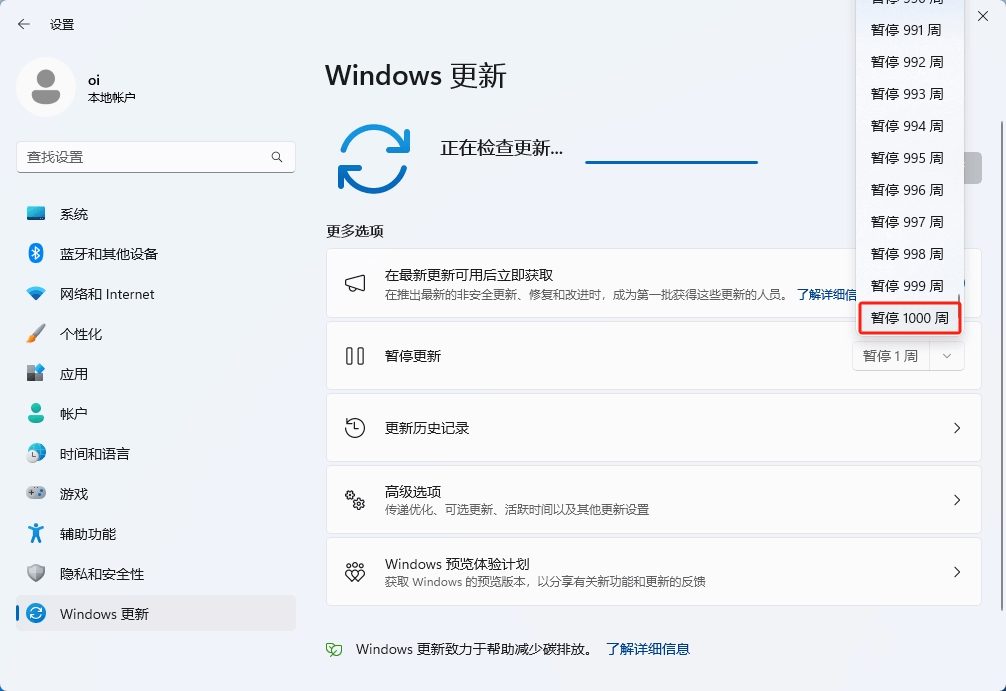
Task: Select 暂停 1000 周 from the list
Action: point(908,317)
